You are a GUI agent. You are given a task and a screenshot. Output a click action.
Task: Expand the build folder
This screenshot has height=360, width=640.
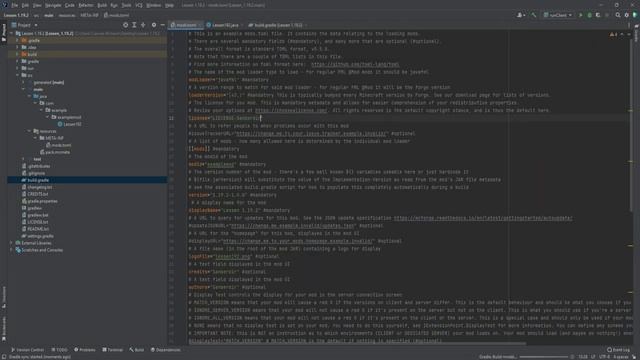click(18, 54)
